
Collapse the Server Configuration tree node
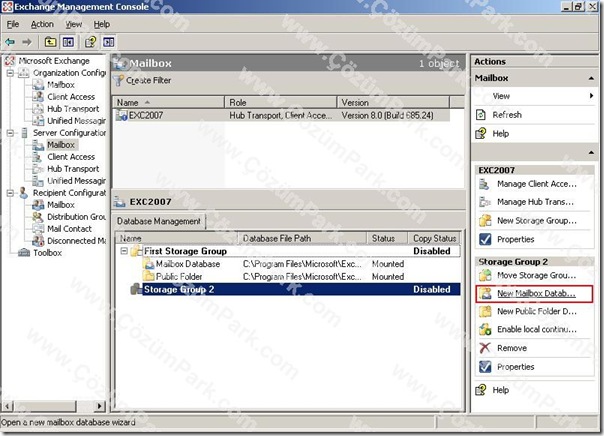pos(10,133)
